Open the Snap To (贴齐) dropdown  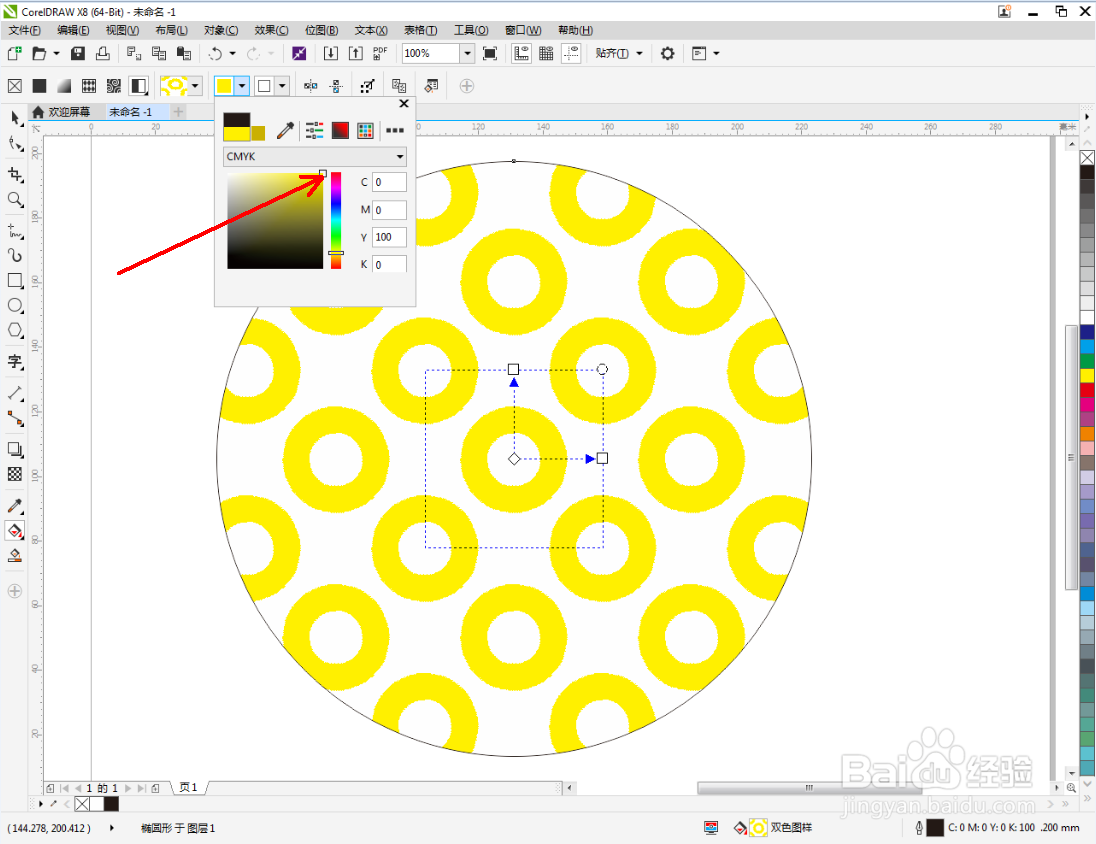point(619,53)
